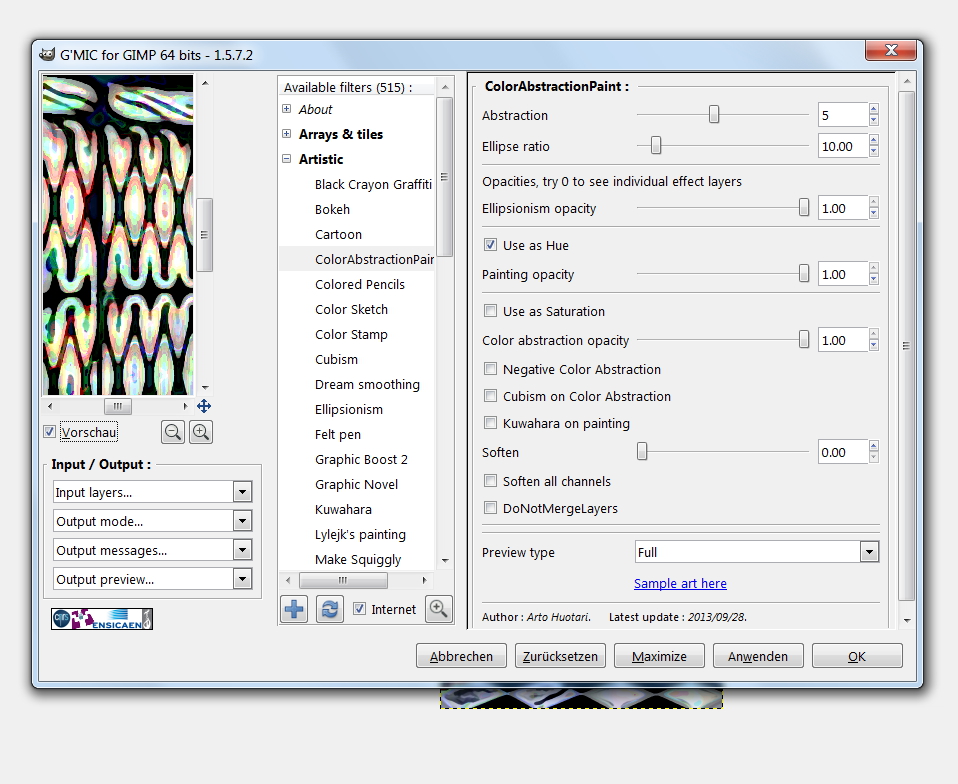Screen dimensions: 958x784
Task: Click the Soften value field
Action: [843, 452]
